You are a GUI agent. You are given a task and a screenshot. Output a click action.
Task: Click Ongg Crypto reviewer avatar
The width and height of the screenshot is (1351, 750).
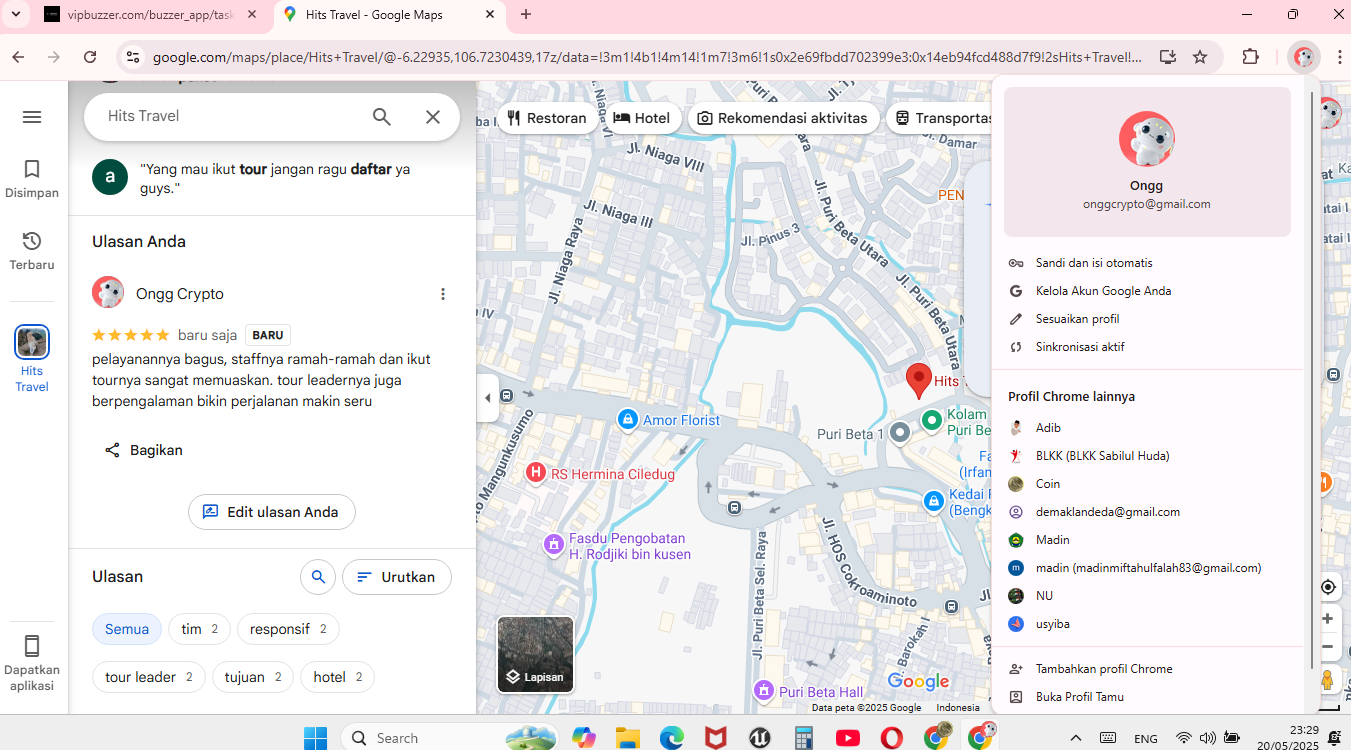[x=108, y=293]
